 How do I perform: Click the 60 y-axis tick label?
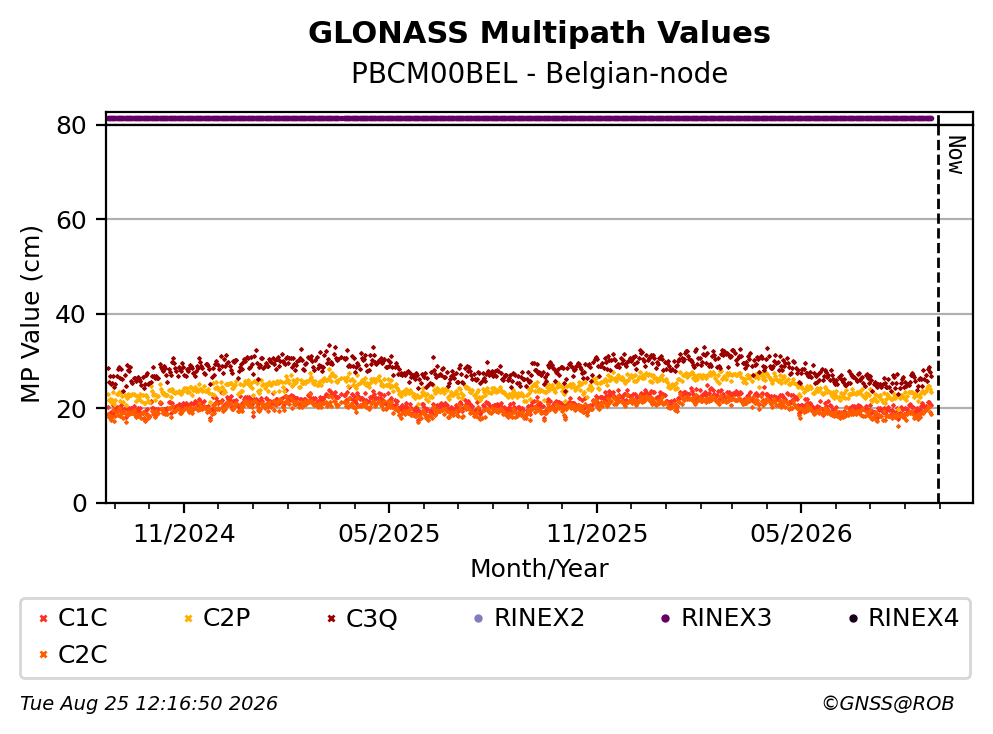pyautogui.click(x=71, y=220)
